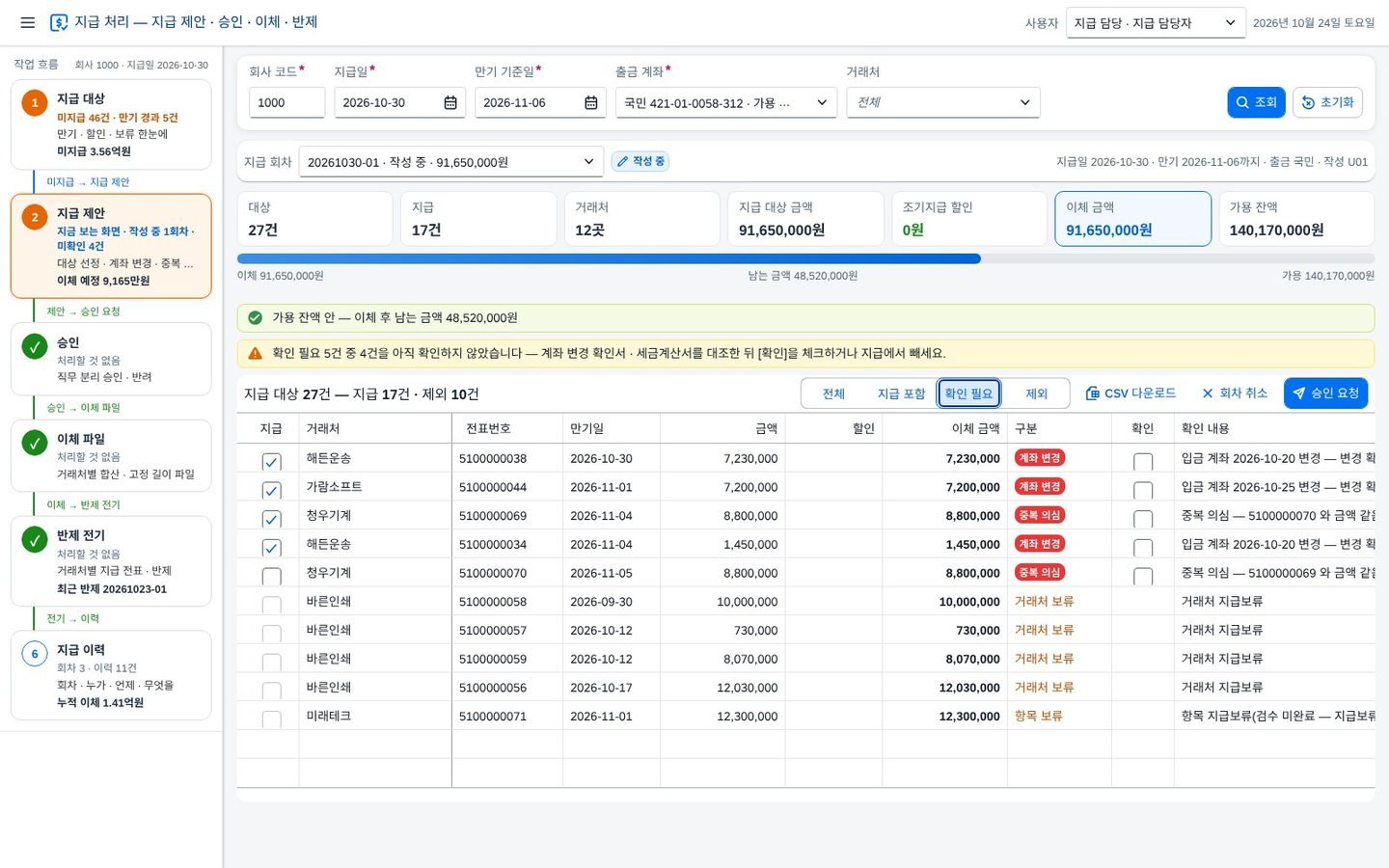Click the payment processing app logo icon
The width and height of the screenshot is (1389, 868).
(x=59, y=22)
